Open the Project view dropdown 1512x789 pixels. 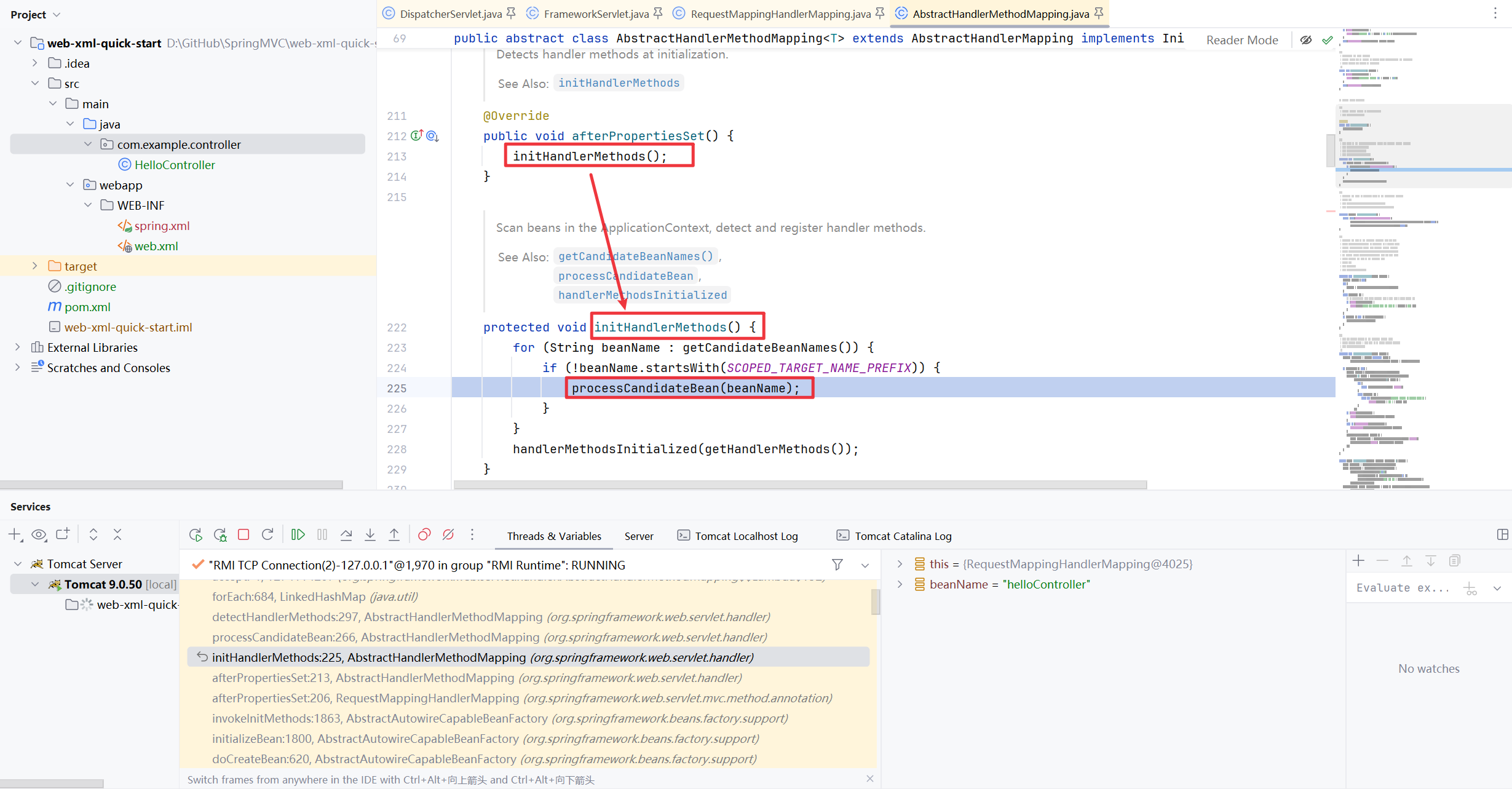click(x=57, y=15)
